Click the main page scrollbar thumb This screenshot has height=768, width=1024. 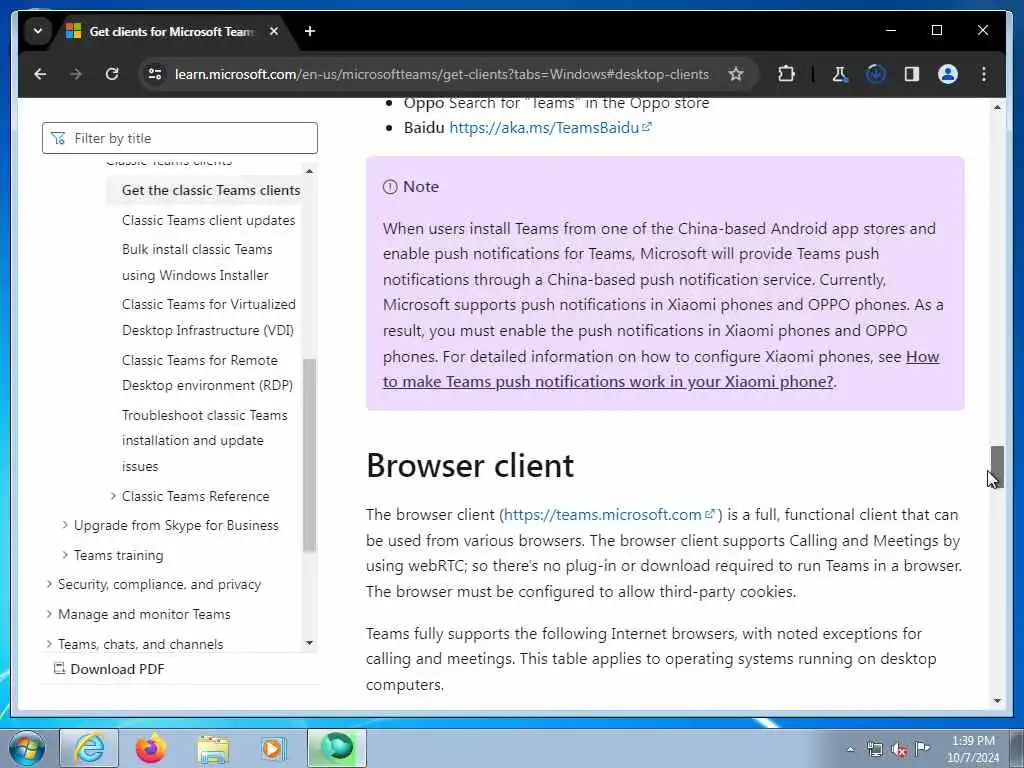[x=997, y=467]
